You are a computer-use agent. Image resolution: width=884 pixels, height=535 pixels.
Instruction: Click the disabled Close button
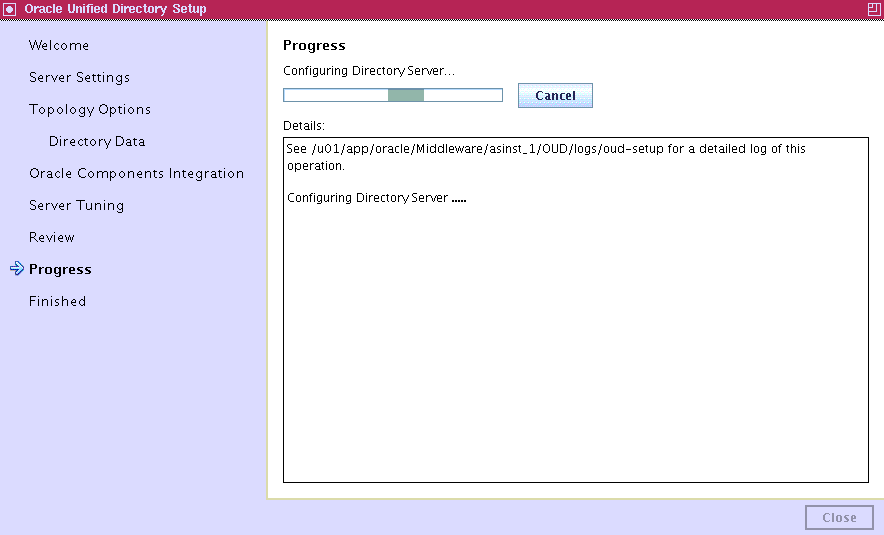[839, 518]
